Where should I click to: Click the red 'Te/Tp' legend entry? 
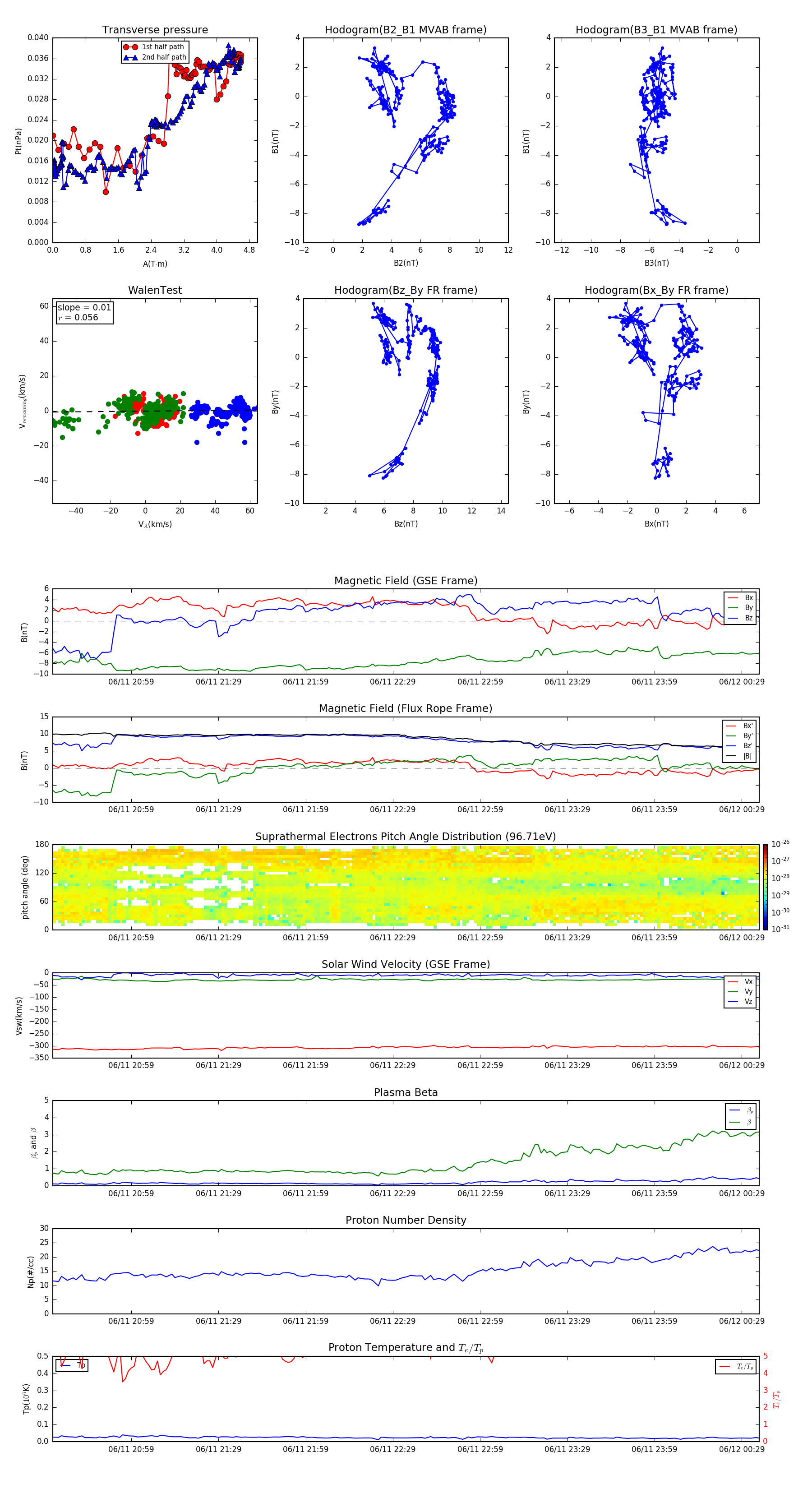point(736,1366)
